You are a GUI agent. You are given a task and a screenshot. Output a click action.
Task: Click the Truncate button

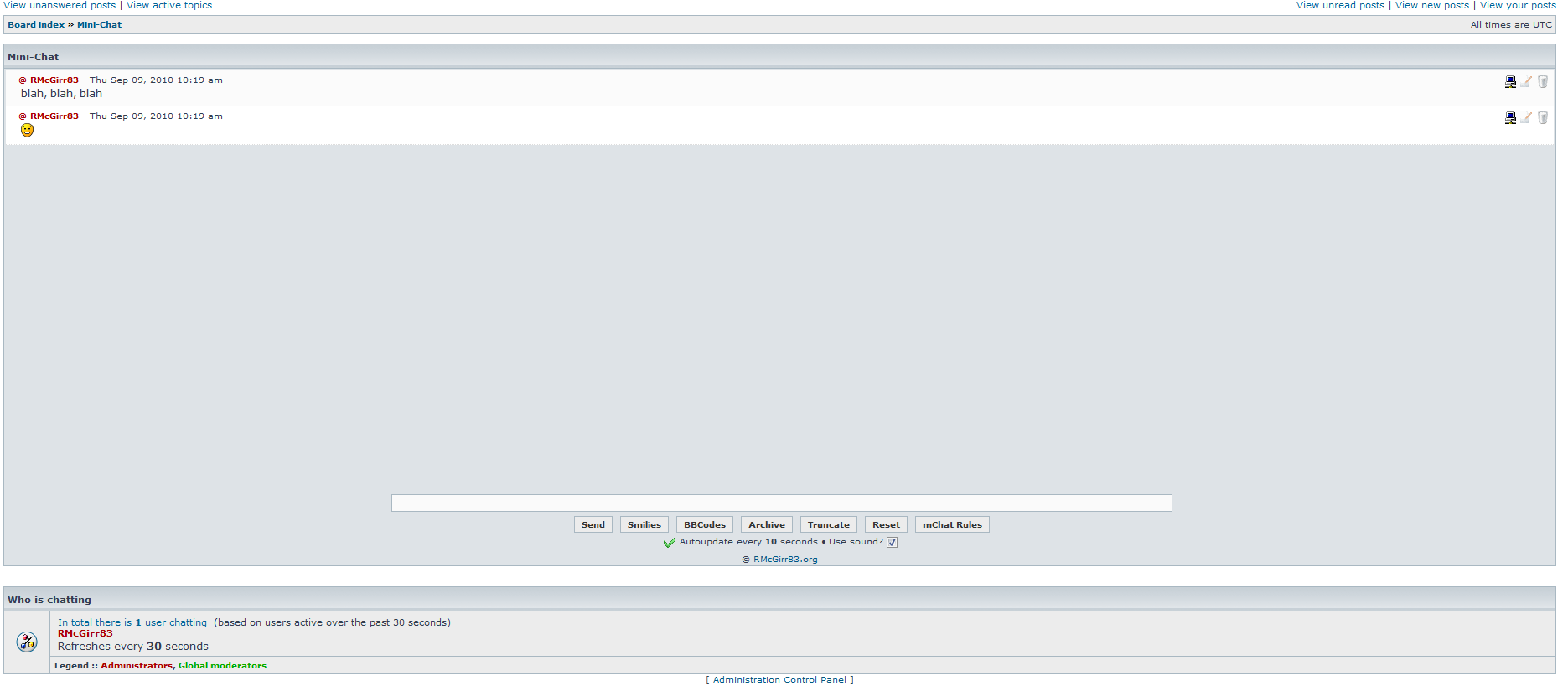click(828, 524)
